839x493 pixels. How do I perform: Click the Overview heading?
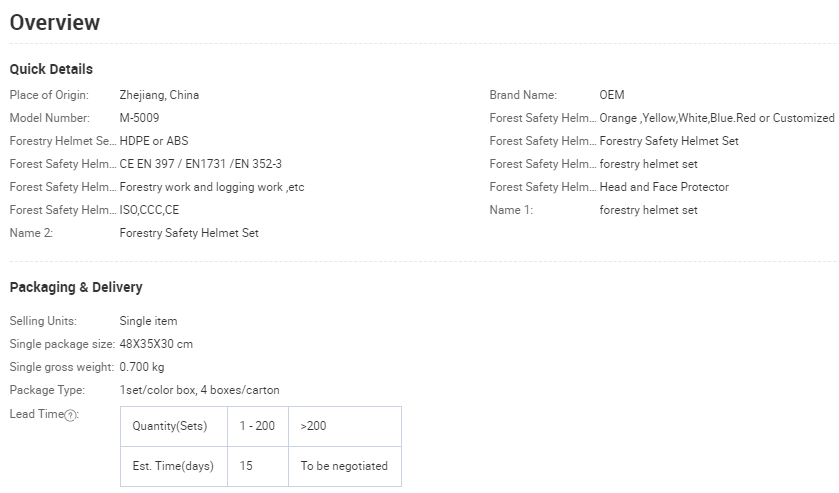(55, 22)
